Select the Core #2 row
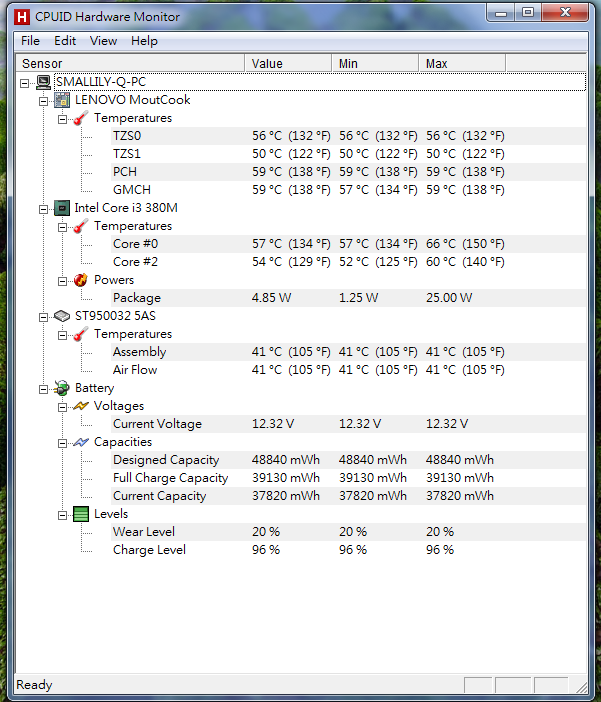Viewport: 601px width, 702px height. [349, 262]
